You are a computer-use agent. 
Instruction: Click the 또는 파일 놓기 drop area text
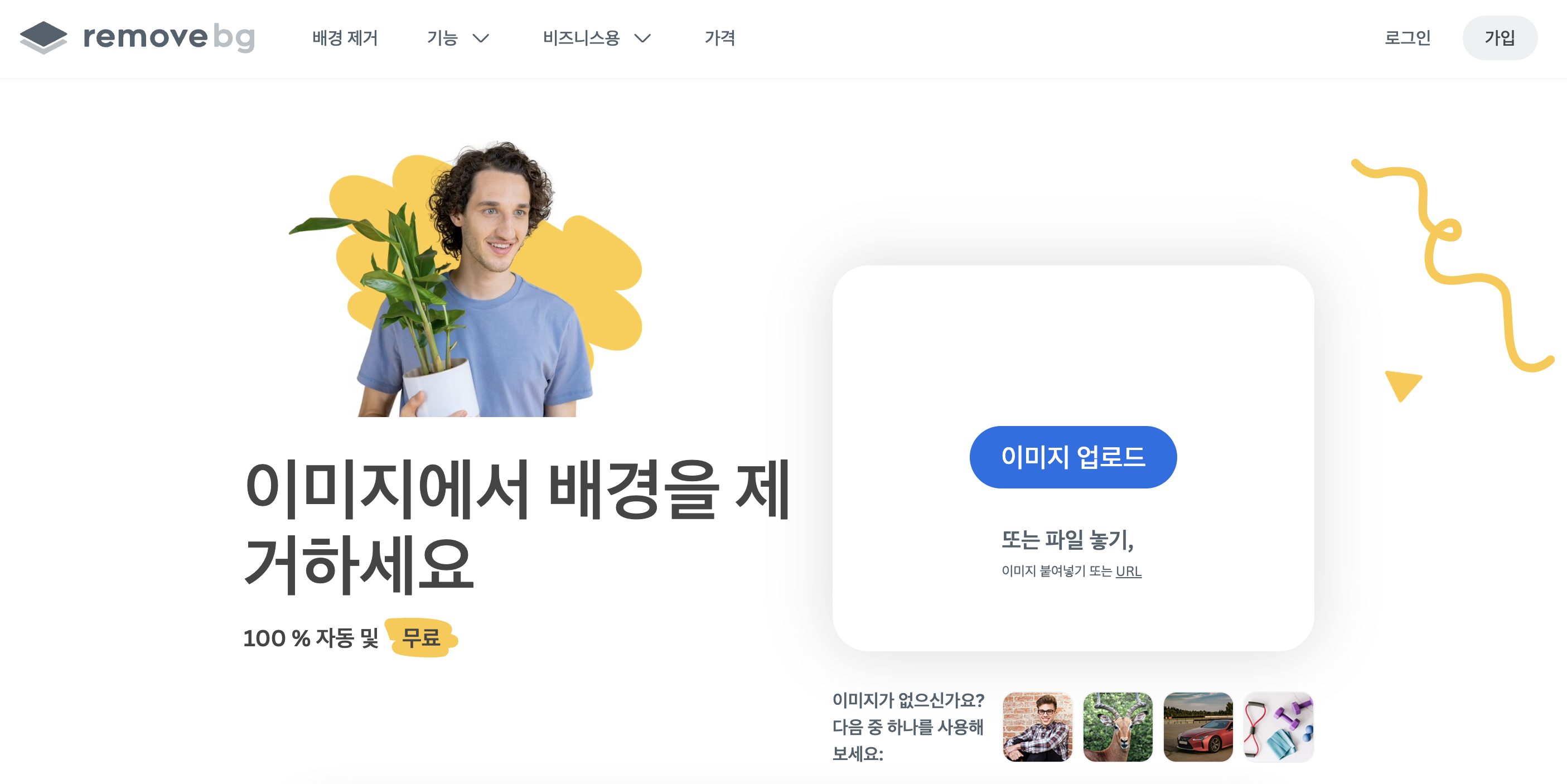[1067, 540]
